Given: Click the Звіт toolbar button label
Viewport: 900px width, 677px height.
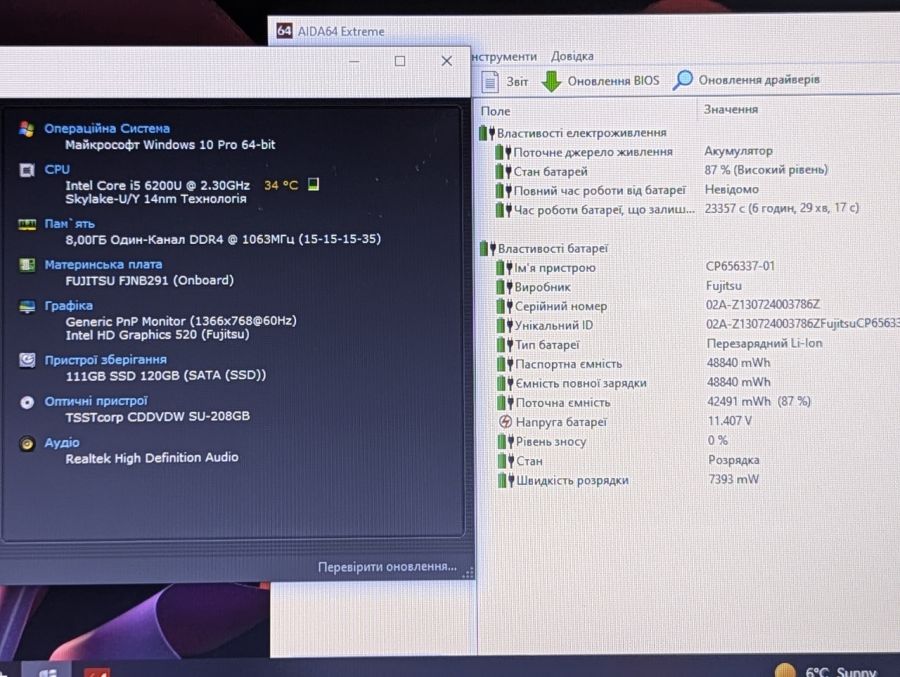Looking at the screenshot, I should [x=517, y=82].
